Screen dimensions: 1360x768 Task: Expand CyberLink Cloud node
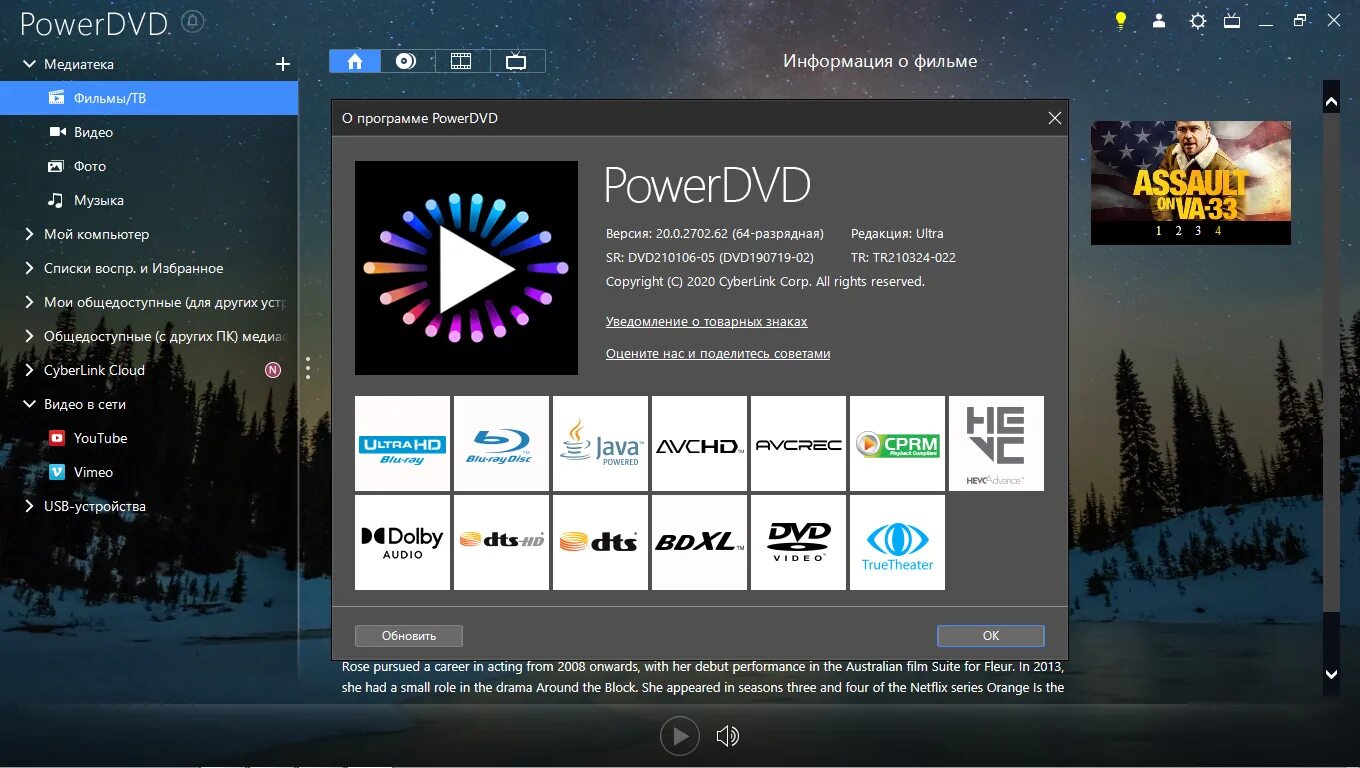pos(28,370)
